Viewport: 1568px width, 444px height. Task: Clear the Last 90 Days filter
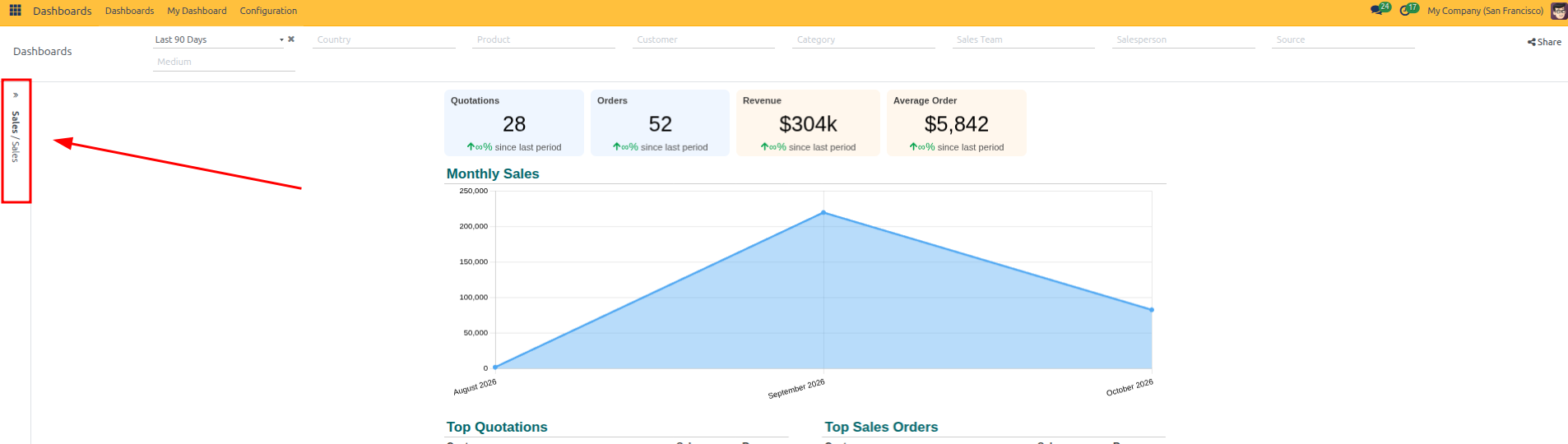click(x=291, y=39)
